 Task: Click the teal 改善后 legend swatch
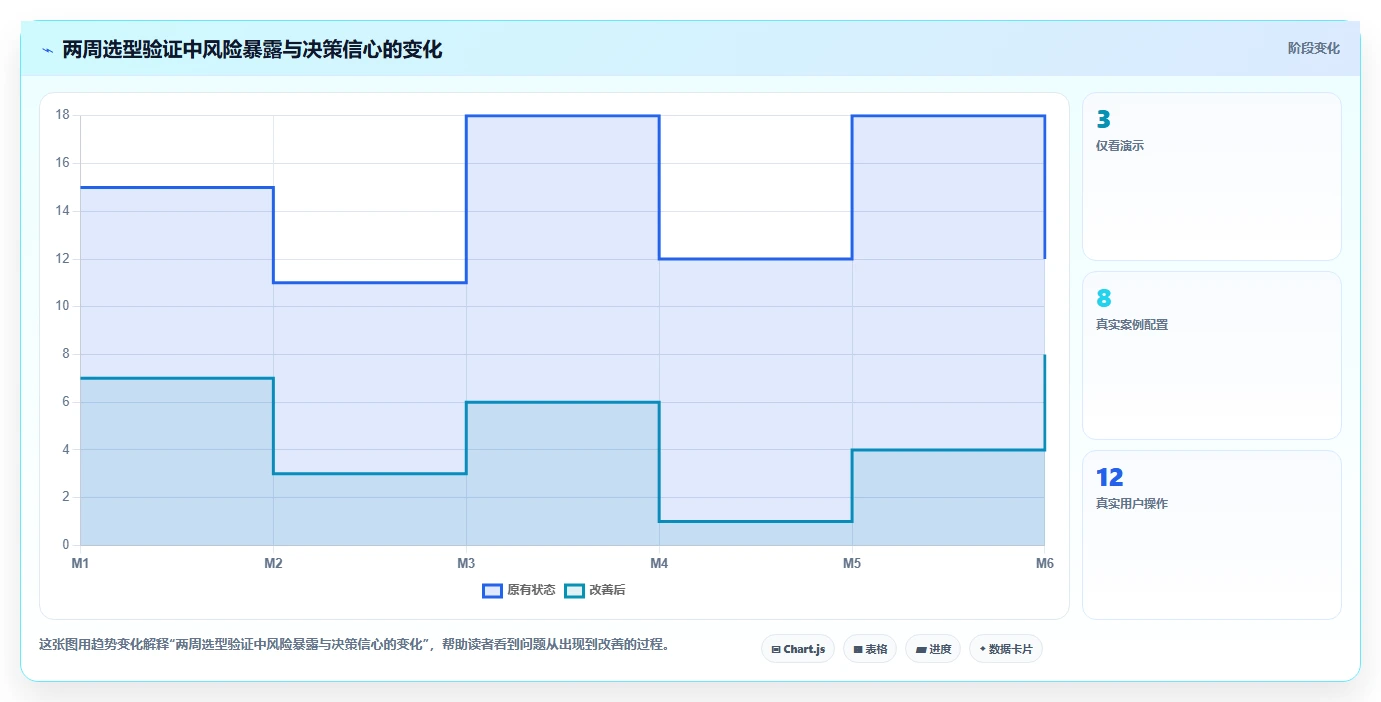point(574,590)
